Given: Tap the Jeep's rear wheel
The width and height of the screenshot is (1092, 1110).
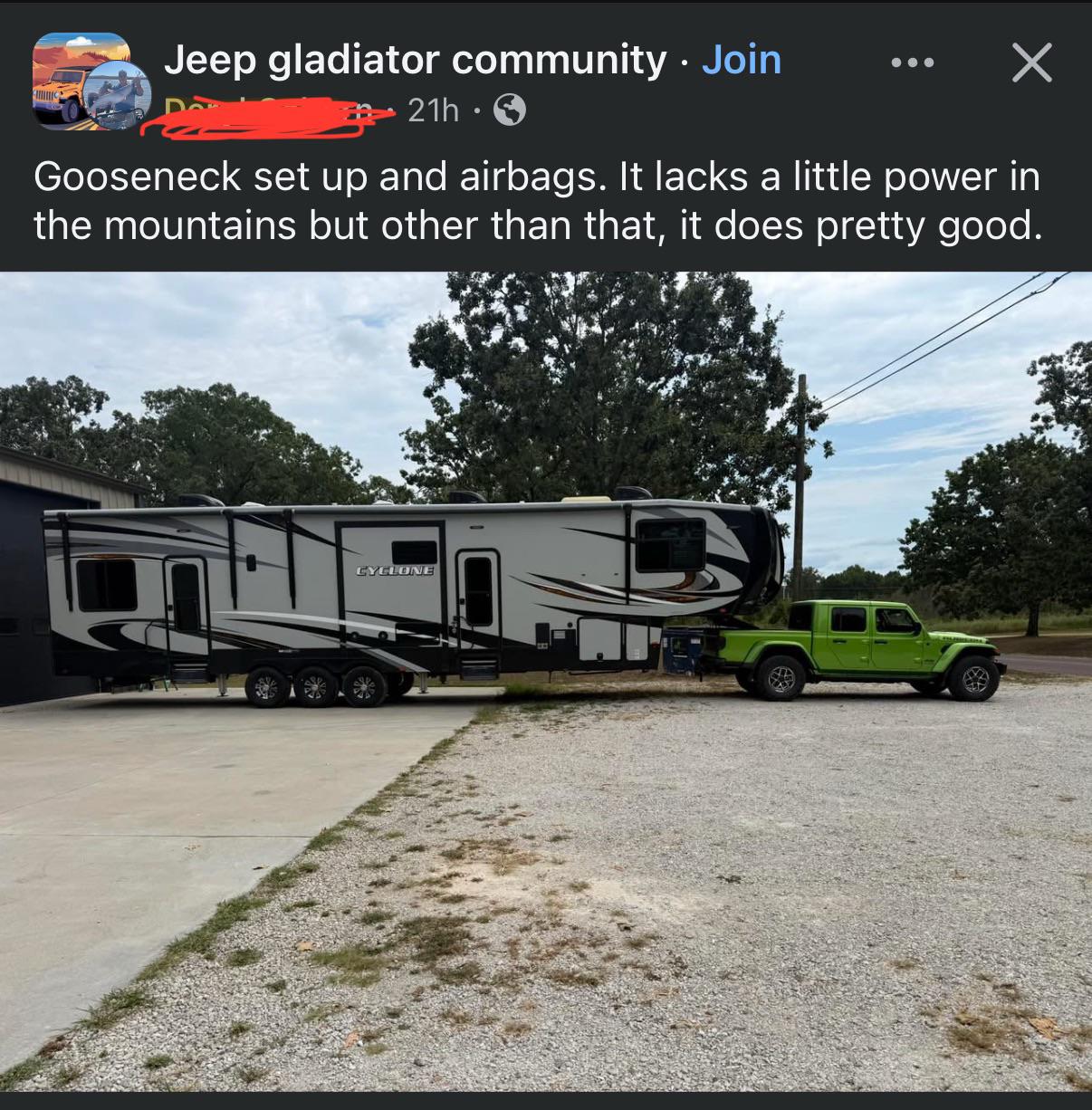Looking at the screenshot, I should click(780, 676).
